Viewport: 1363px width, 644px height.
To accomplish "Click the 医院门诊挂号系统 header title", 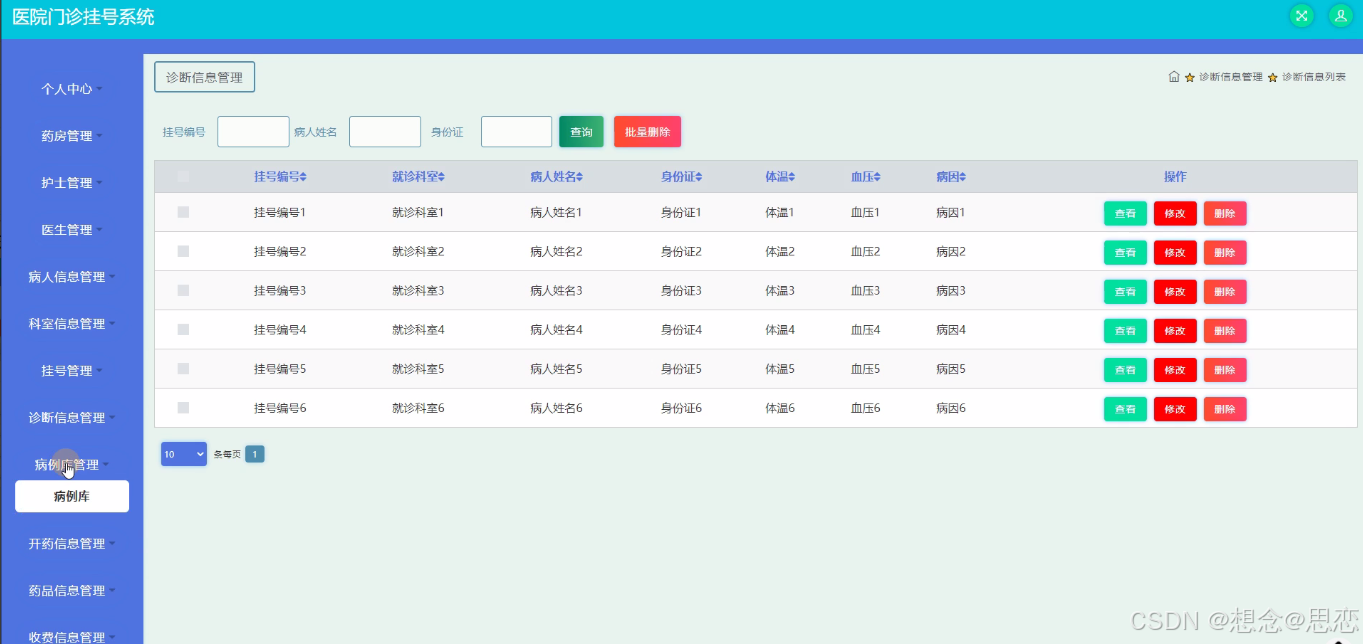I will (83, 17).
